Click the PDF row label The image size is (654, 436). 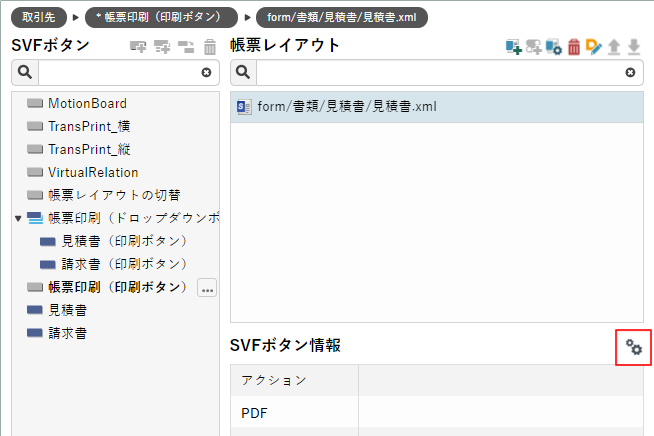pos(254,413)
